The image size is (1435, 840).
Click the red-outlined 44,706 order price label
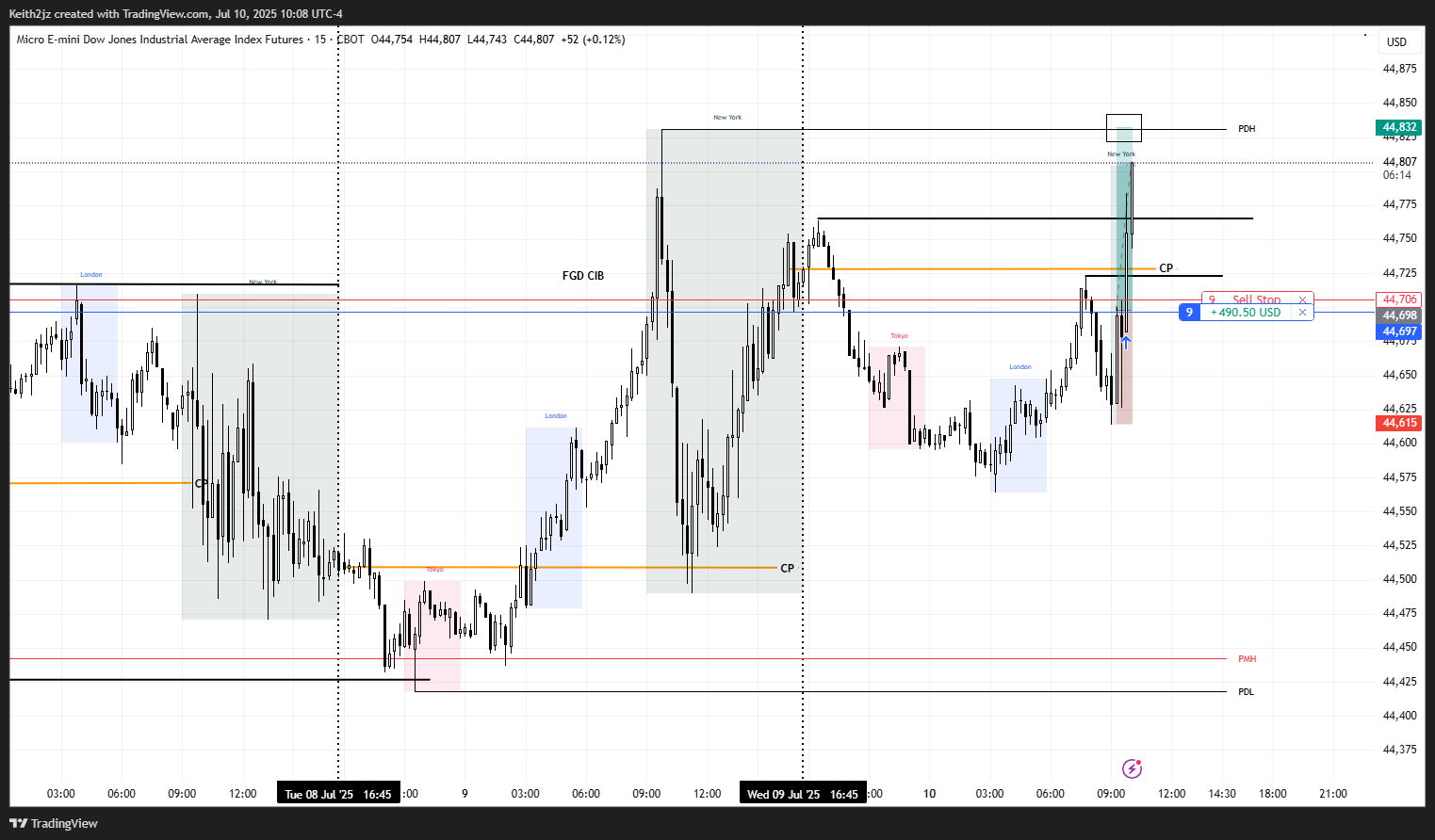(1399, 299)
